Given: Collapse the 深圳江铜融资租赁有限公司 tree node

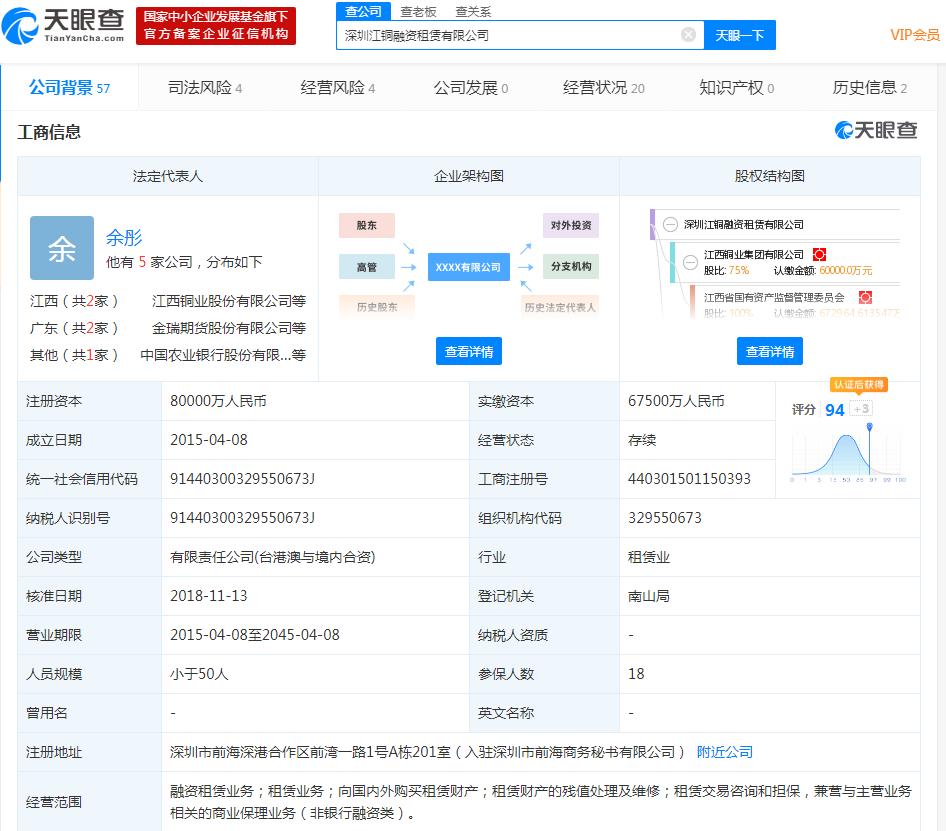Looking at the screenshot, I should pyautogui.click(x=670, y=224).
